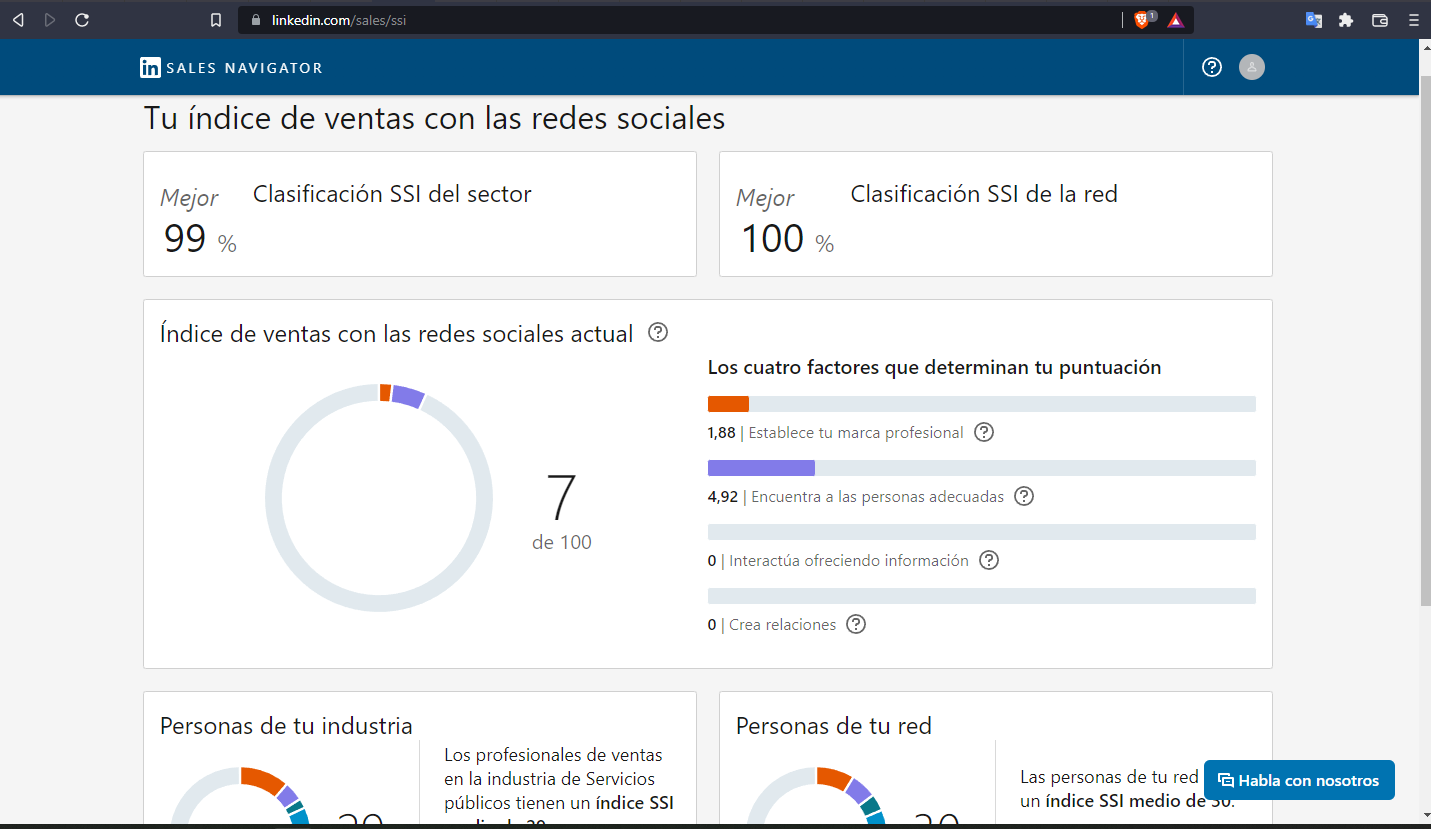This screenshot has width=1431, height=829.
Task: Open the Google Translate extension icon
Action: point(1314,20)
